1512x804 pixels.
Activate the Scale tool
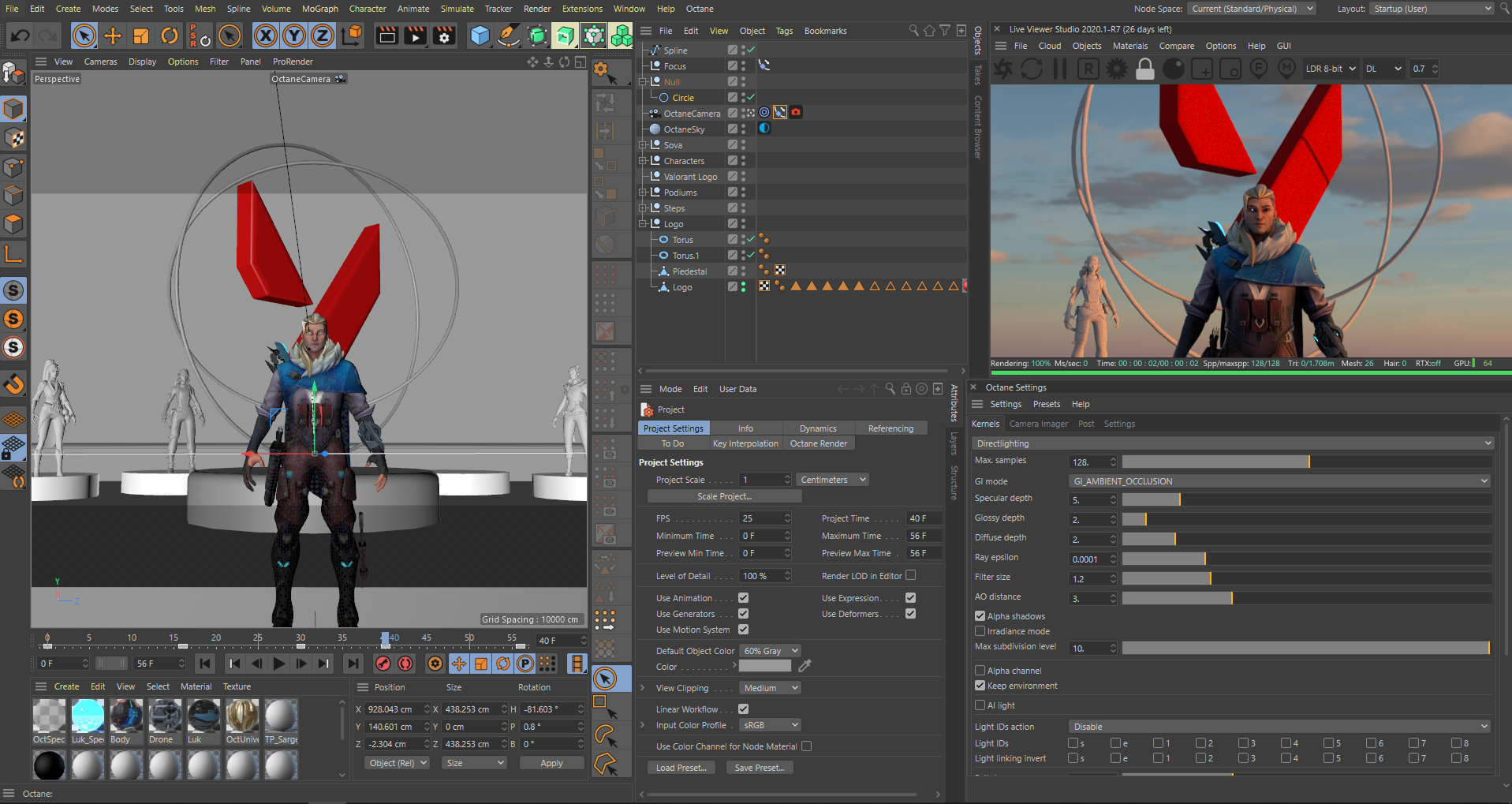tap(141, 36)
